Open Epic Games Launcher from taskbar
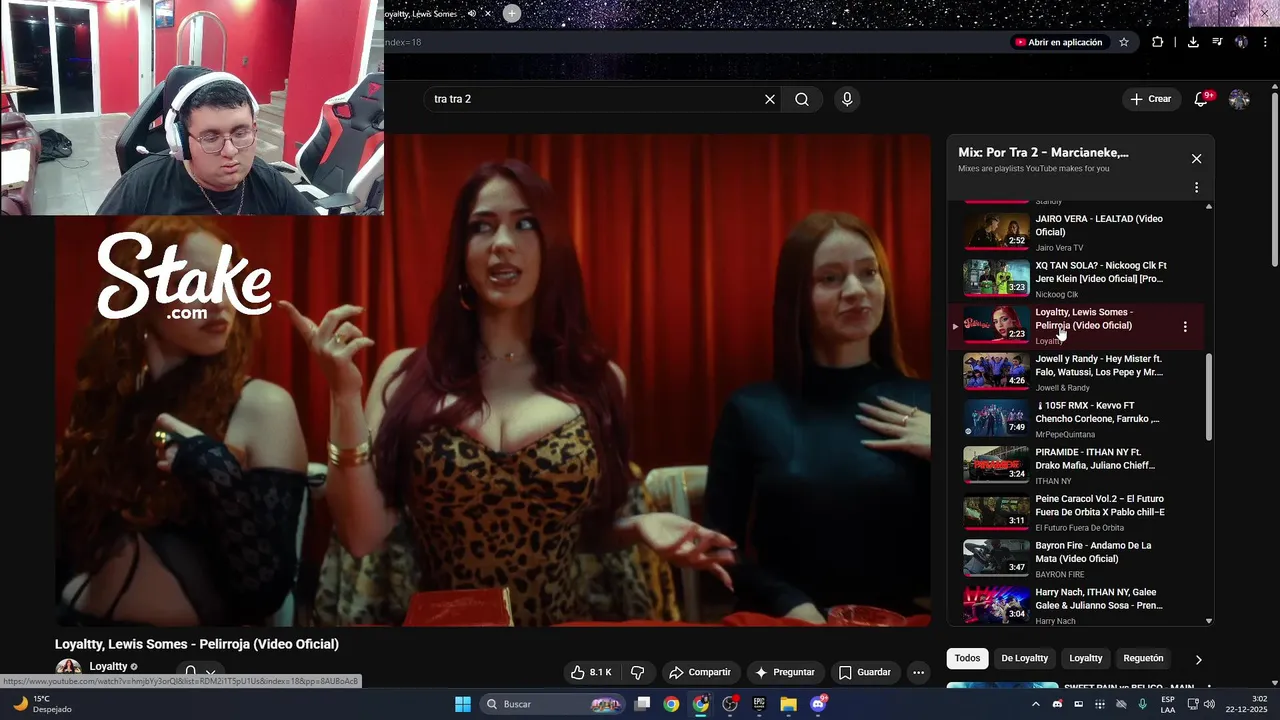The height and width of the screenshot is (720, 1280). point(759,704)
